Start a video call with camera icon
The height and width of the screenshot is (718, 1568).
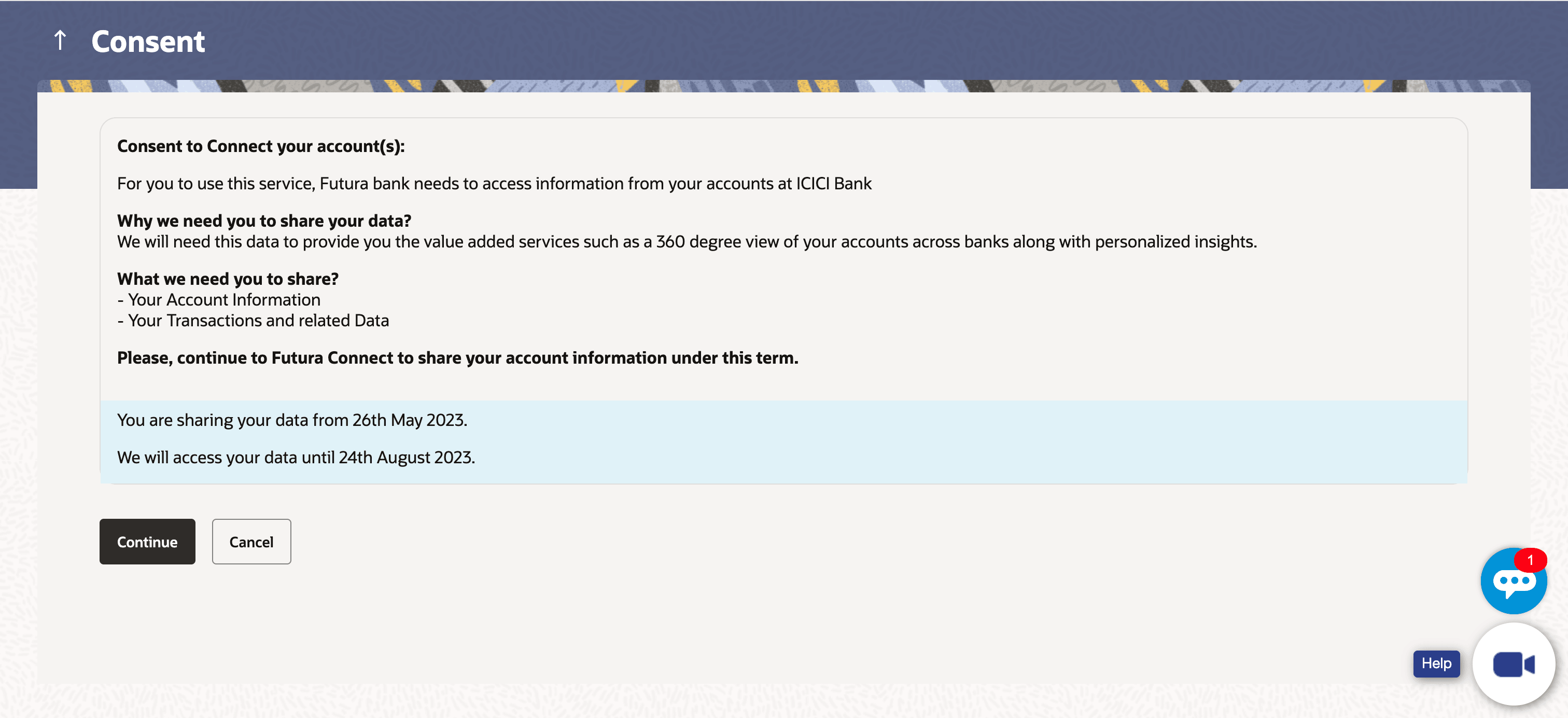[1513, 663]
